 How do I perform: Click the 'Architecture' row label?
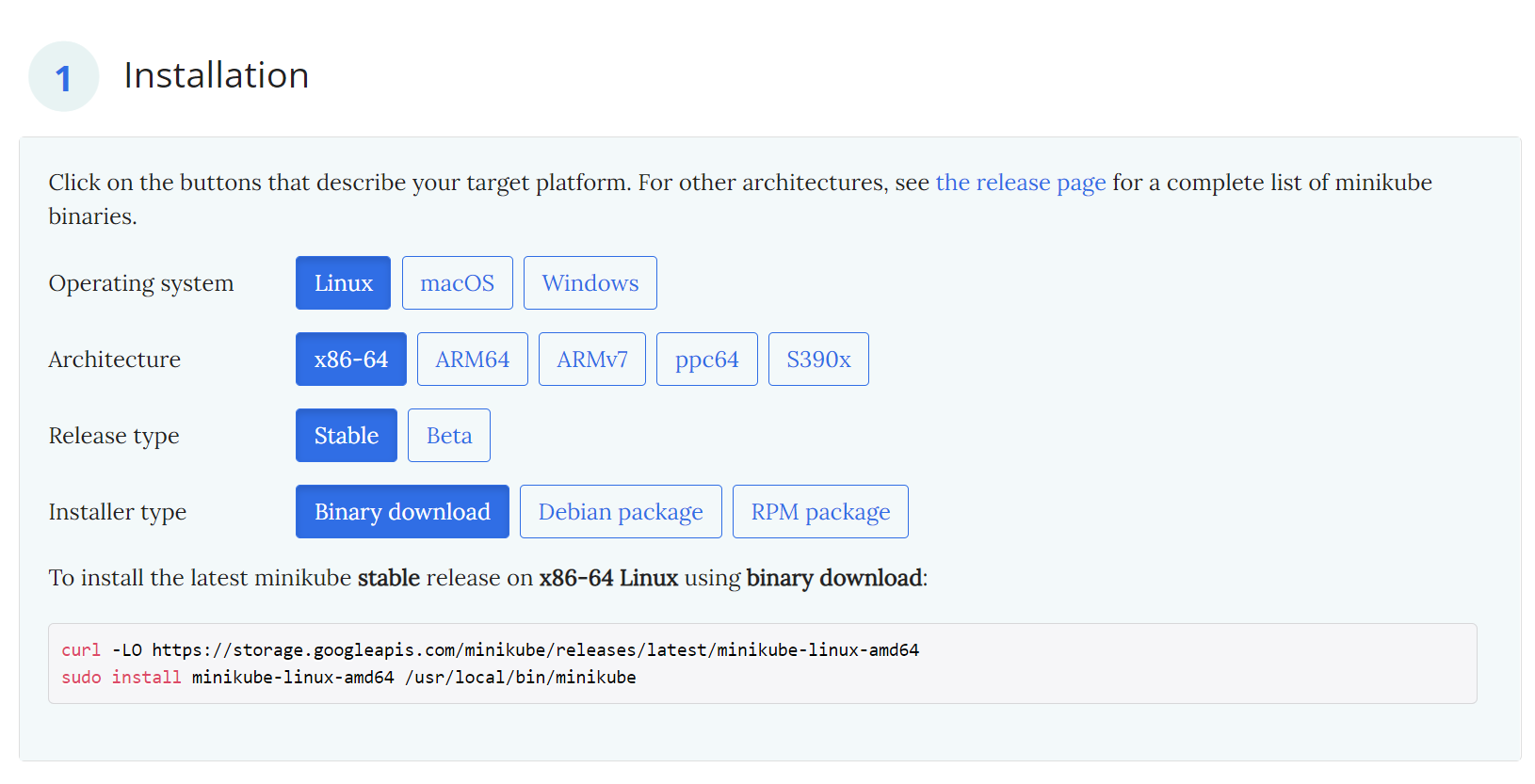114,360
